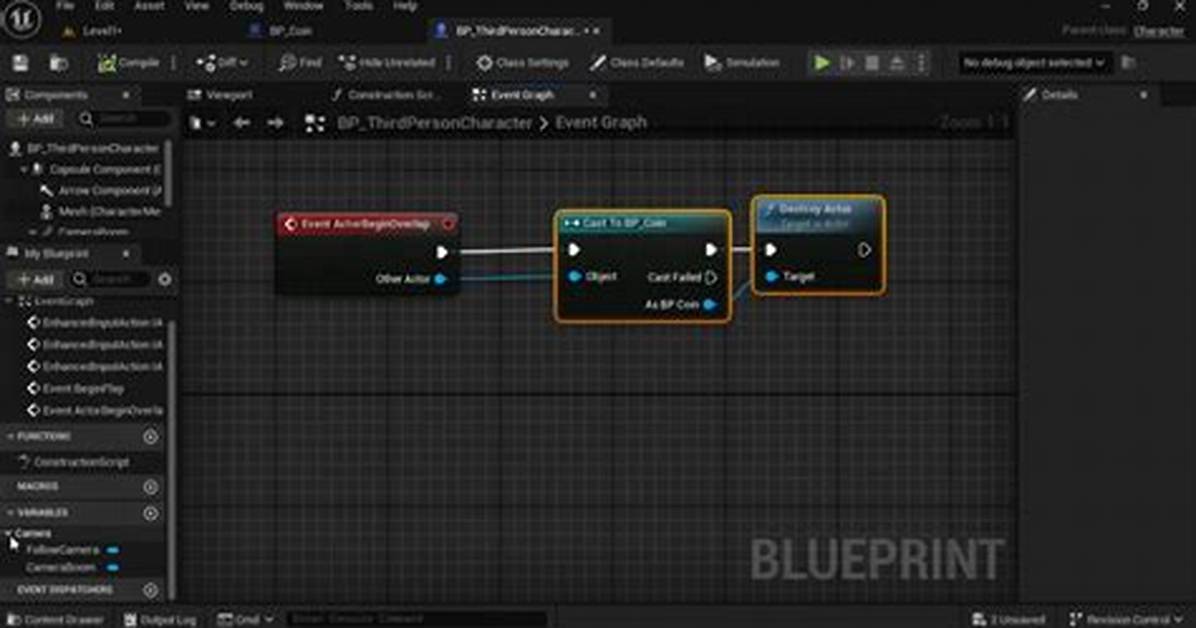Collapse the Variables section
Screen dimensions: 1196x628
click(x=10, y=513)
